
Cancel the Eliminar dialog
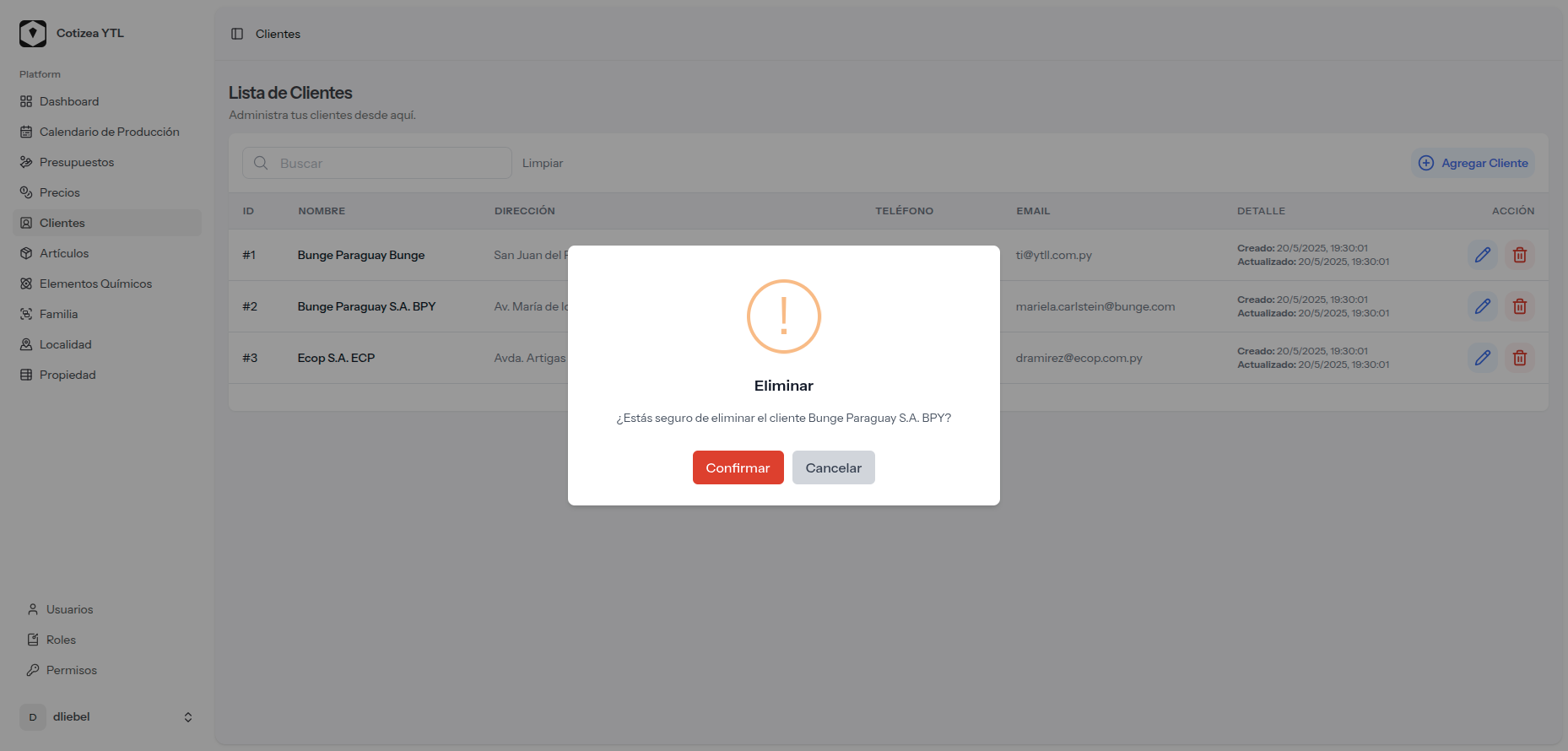tap(833, 467)
